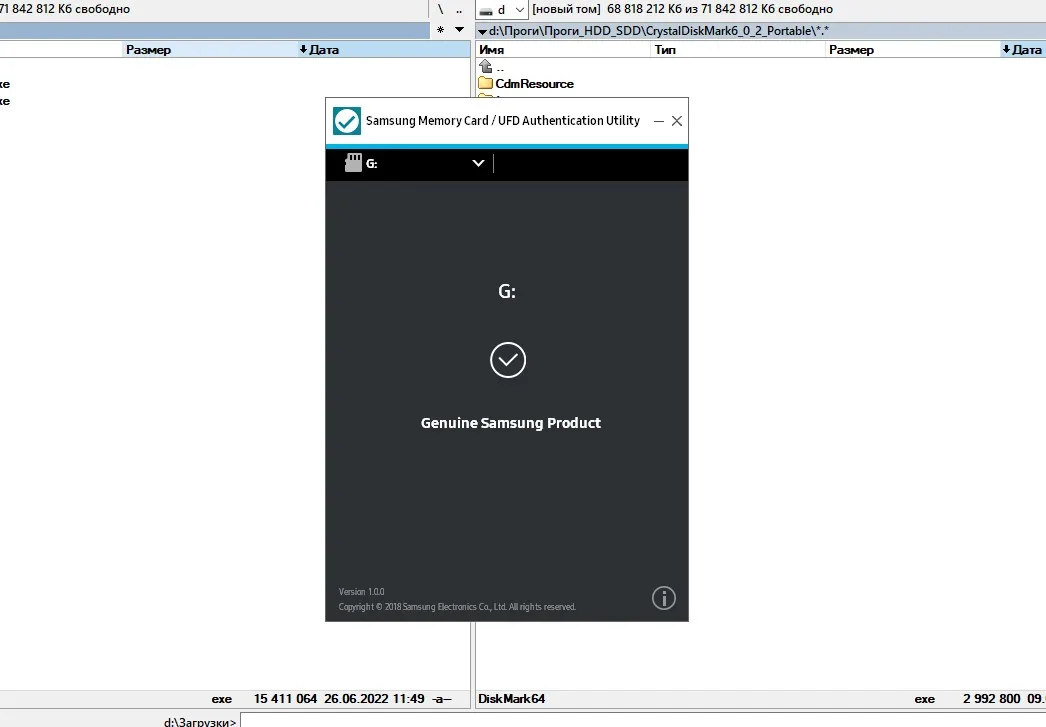Click the command line input field
The height and width of the screenshot is (727, 1046).
click(x=642, y=721)
